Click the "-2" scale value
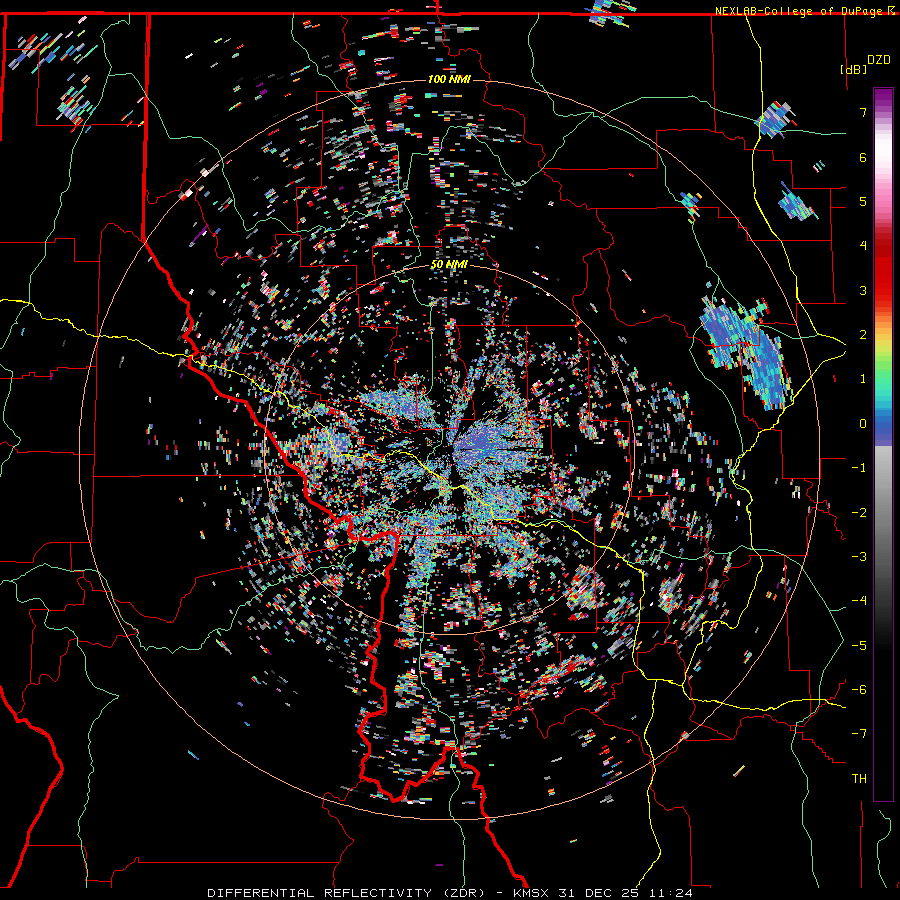Screen dimensions: 900x900 coord(859,513)
